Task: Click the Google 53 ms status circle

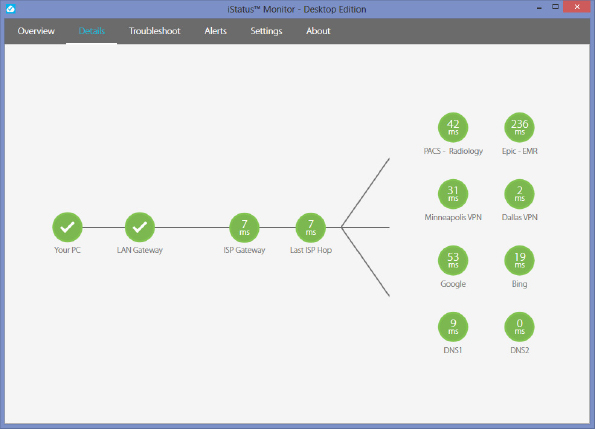Action: click(x=453, y=261)
